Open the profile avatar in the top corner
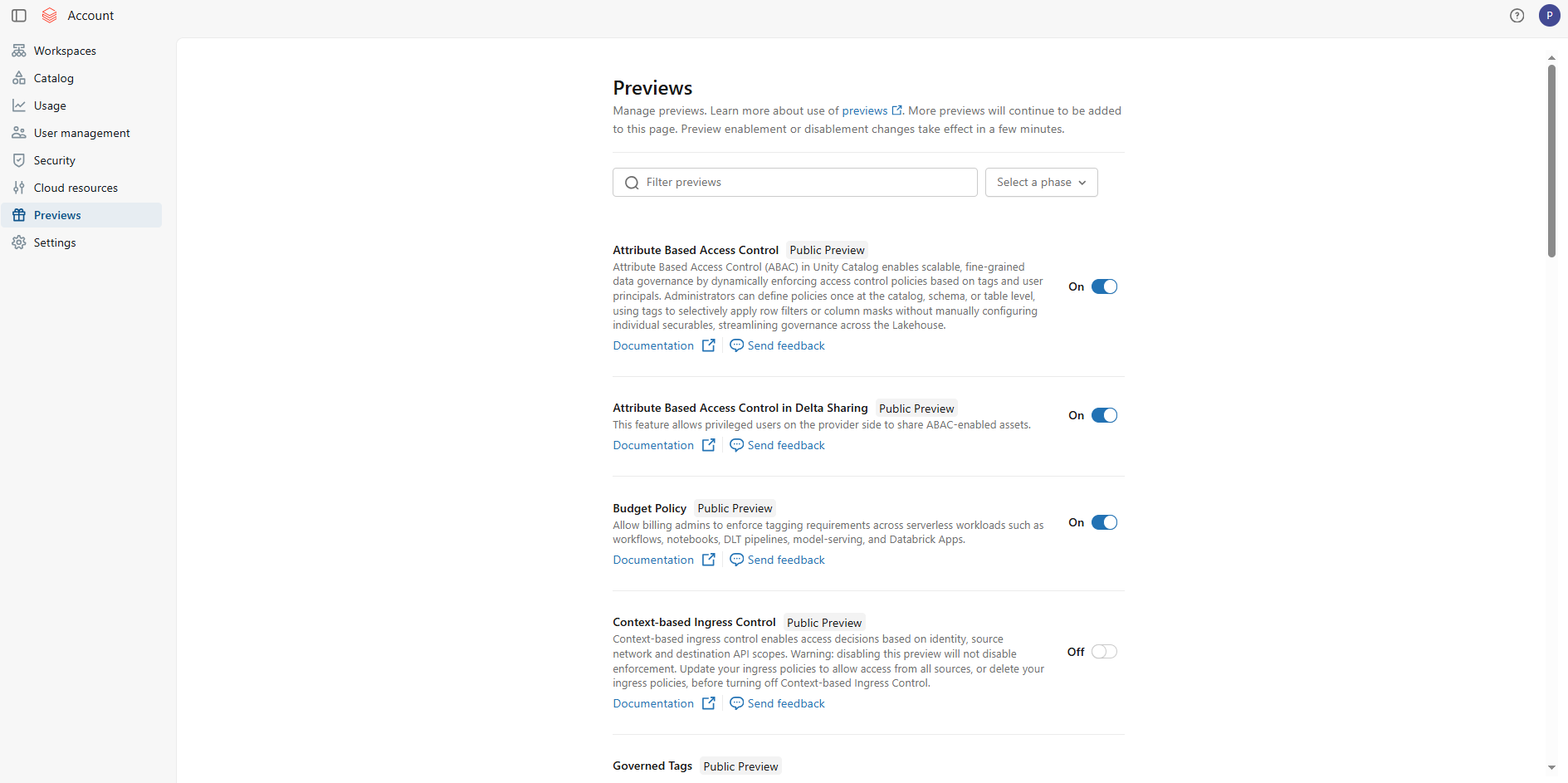The height and width of the screenshot is (783, 1568). coord(1550,15)
